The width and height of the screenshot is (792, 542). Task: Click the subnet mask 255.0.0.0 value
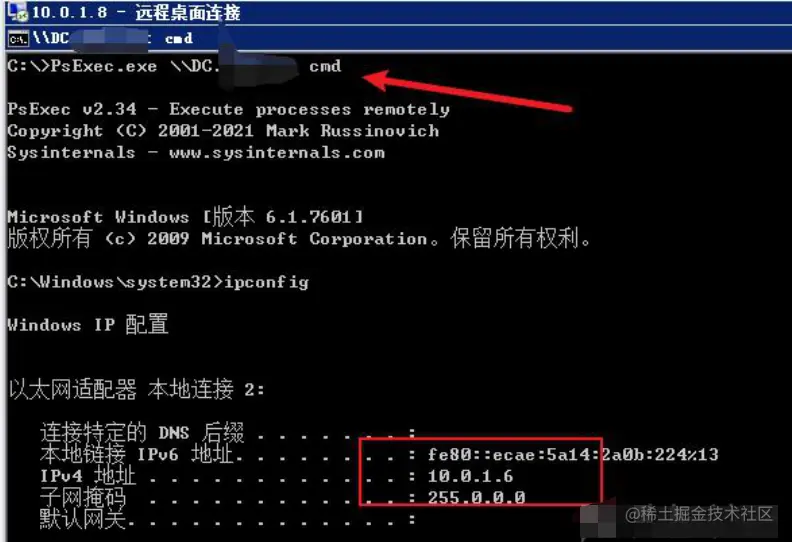tap(476, 498)
